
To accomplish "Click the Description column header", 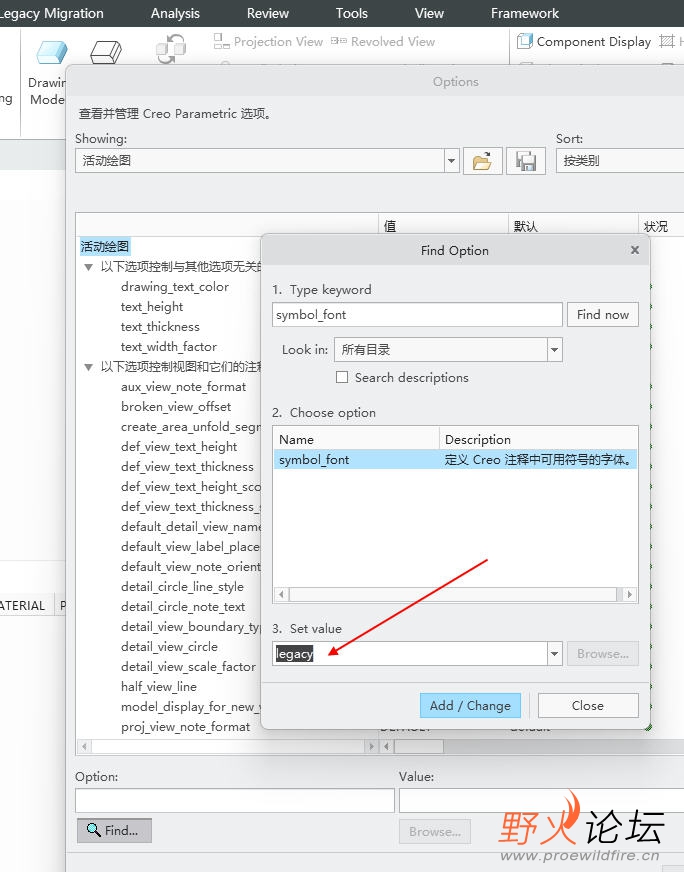I will (538, 439).
